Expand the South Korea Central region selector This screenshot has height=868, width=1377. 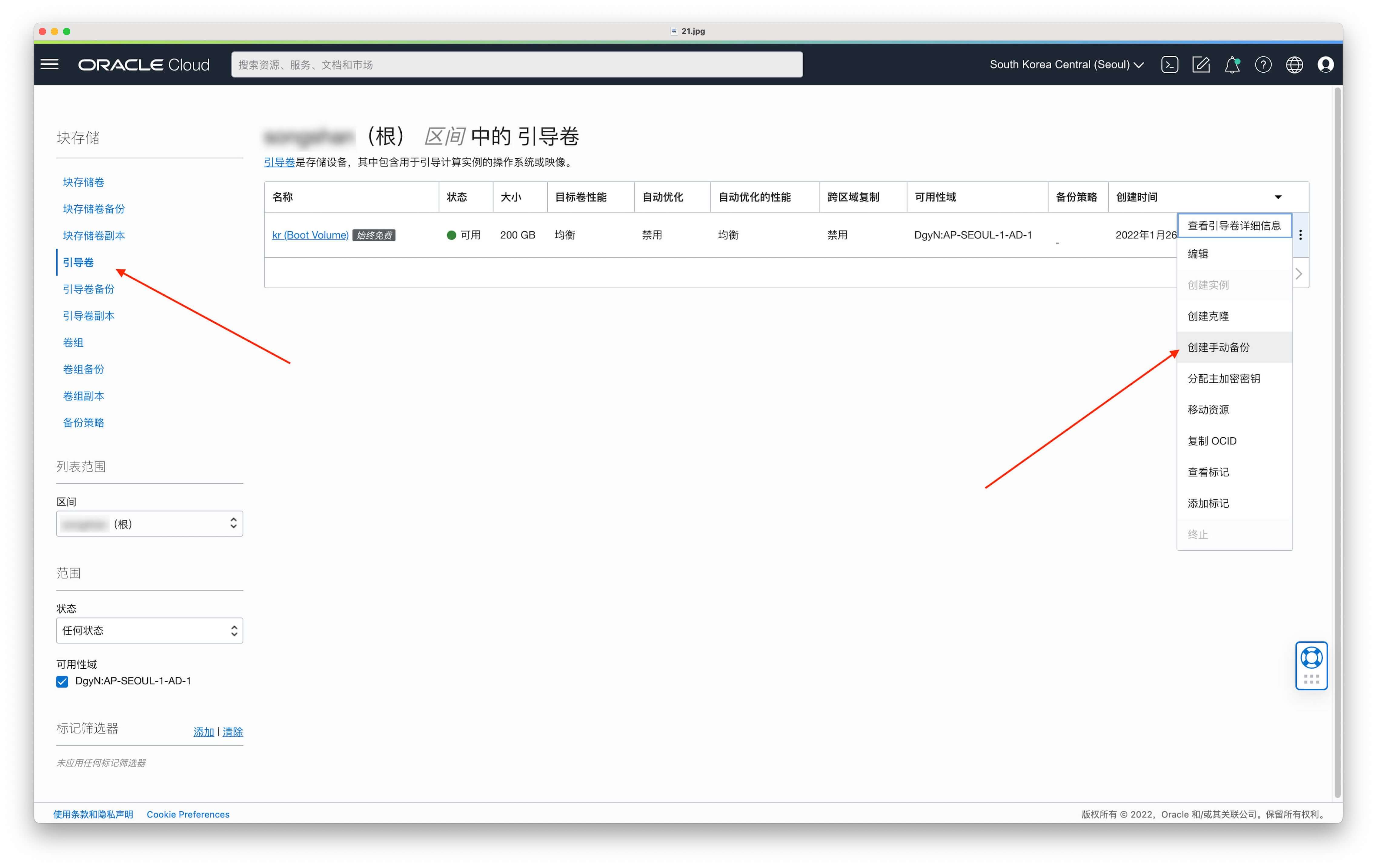pyautogui.click(x=1067, y=65)
